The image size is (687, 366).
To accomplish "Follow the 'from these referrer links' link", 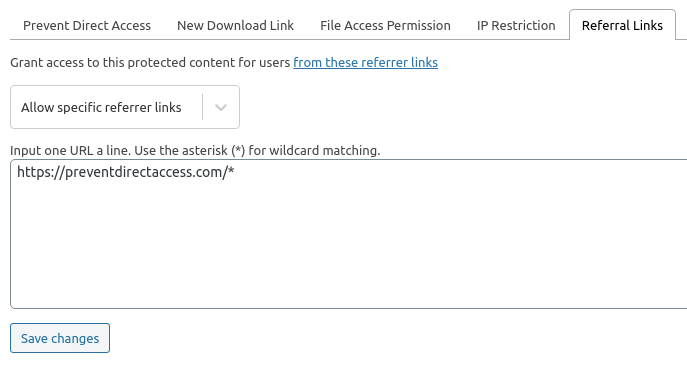I will click(x=365, y=63).
